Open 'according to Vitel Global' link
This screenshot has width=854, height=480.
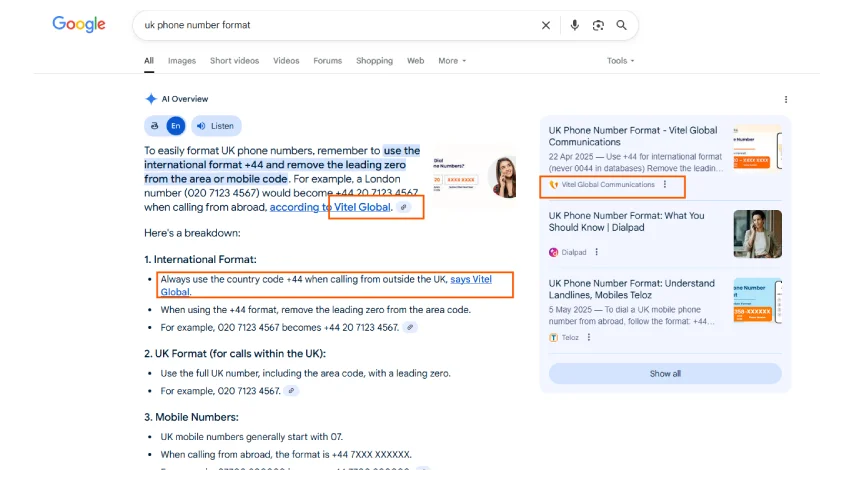(330, 207)
